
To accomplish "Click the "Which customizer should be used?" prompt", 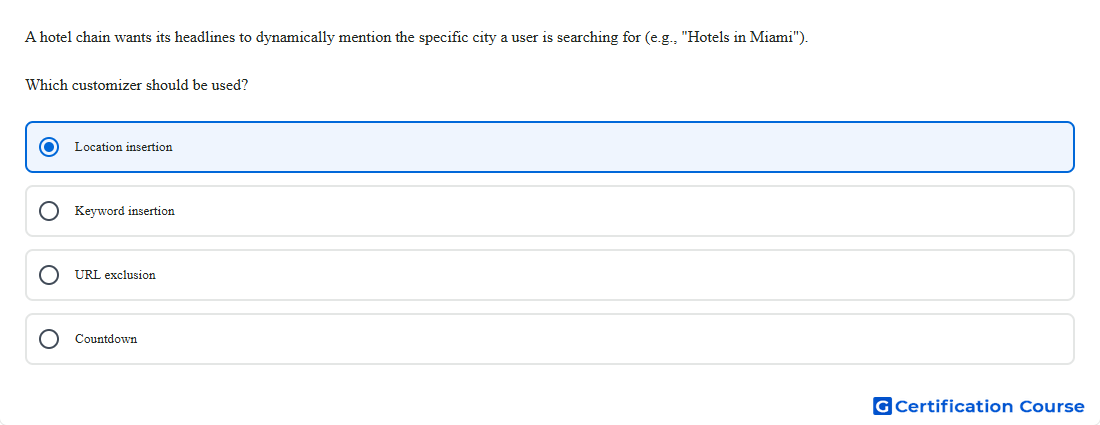I will point(137,86).
